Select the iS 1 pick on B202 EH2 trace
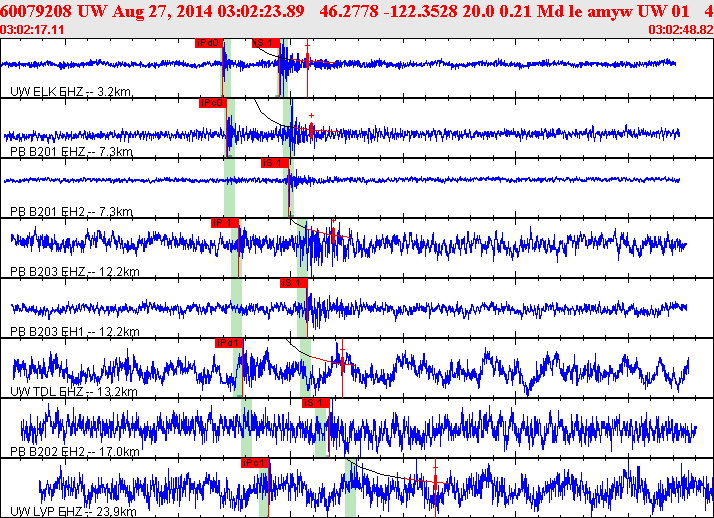This screenshot has height=518, width=714. pyautogui.click(x=315, y=402)
